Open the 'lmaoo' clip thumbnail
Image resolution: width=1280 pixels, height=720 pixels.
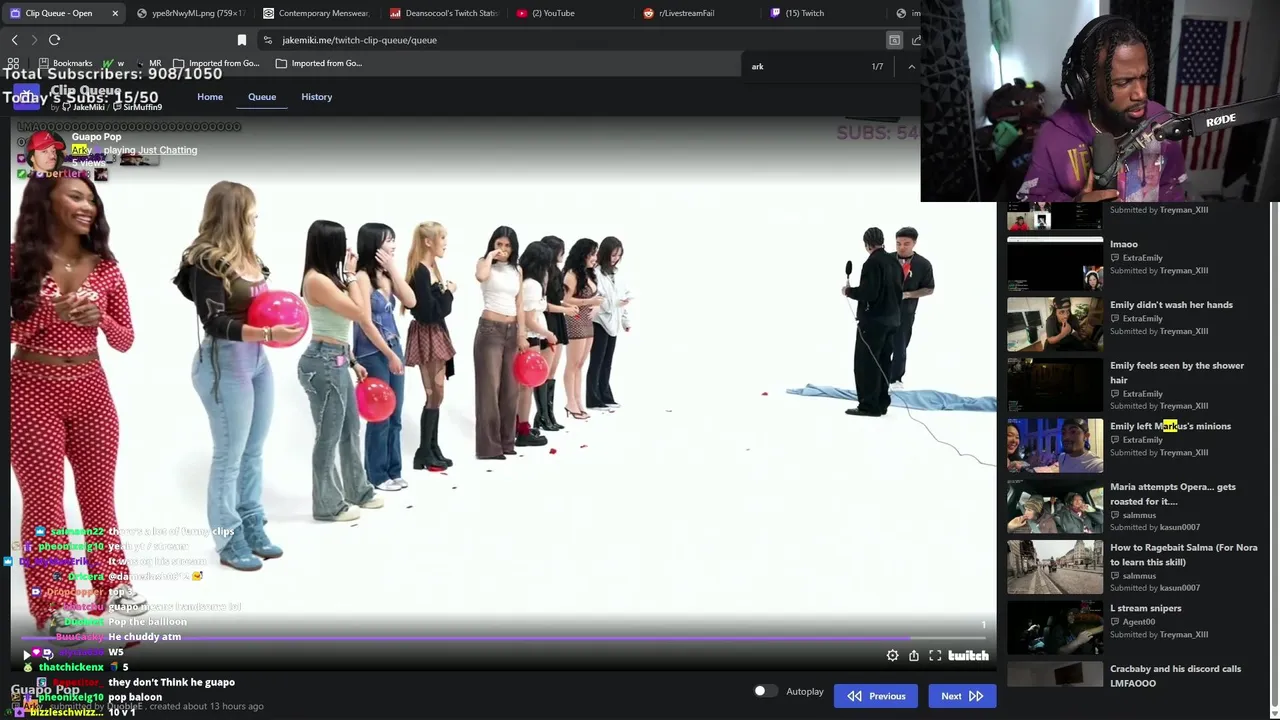coord(1055,264)
